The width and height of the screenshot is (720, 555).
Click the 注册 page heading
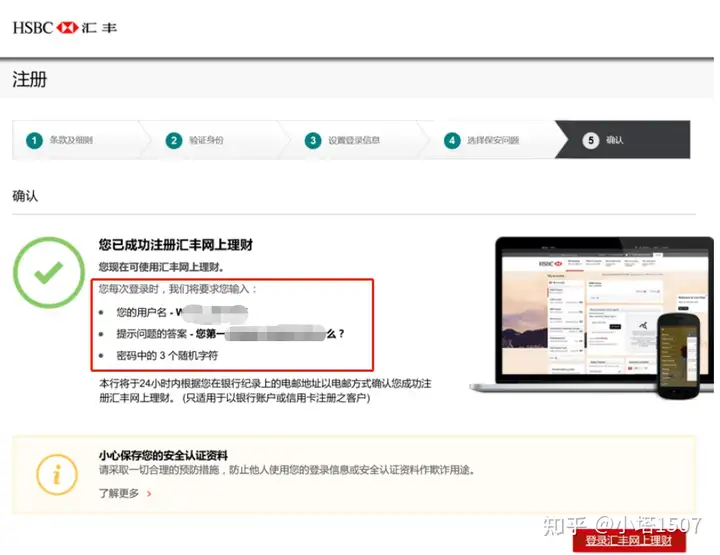(29, 79)
